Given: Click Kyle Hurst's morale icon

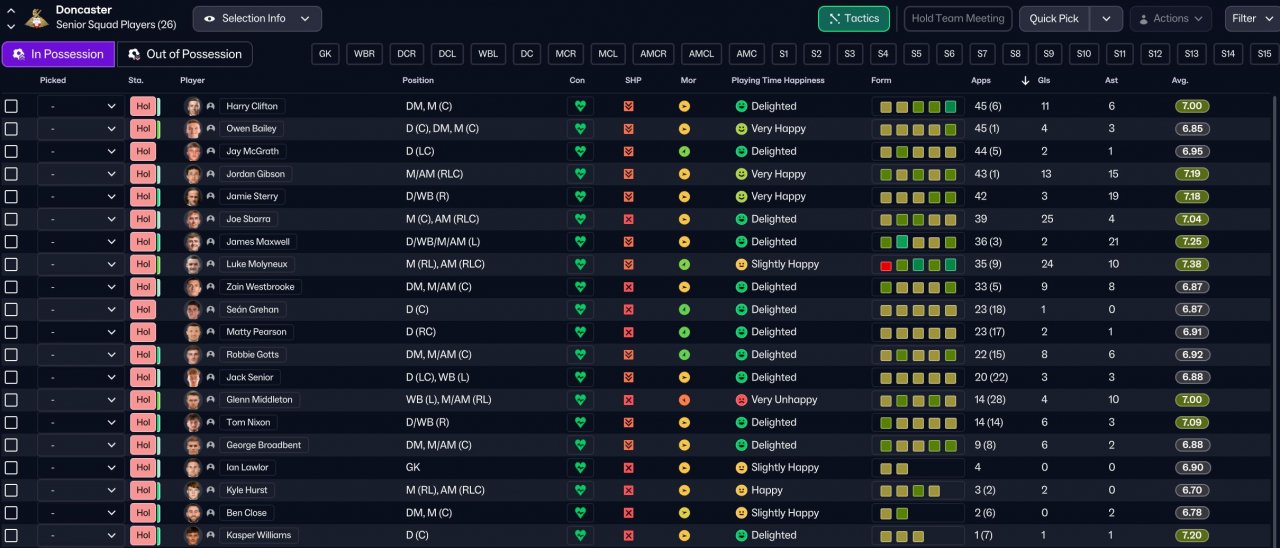Looking at the screenshot, I should [x=684, y=490].
